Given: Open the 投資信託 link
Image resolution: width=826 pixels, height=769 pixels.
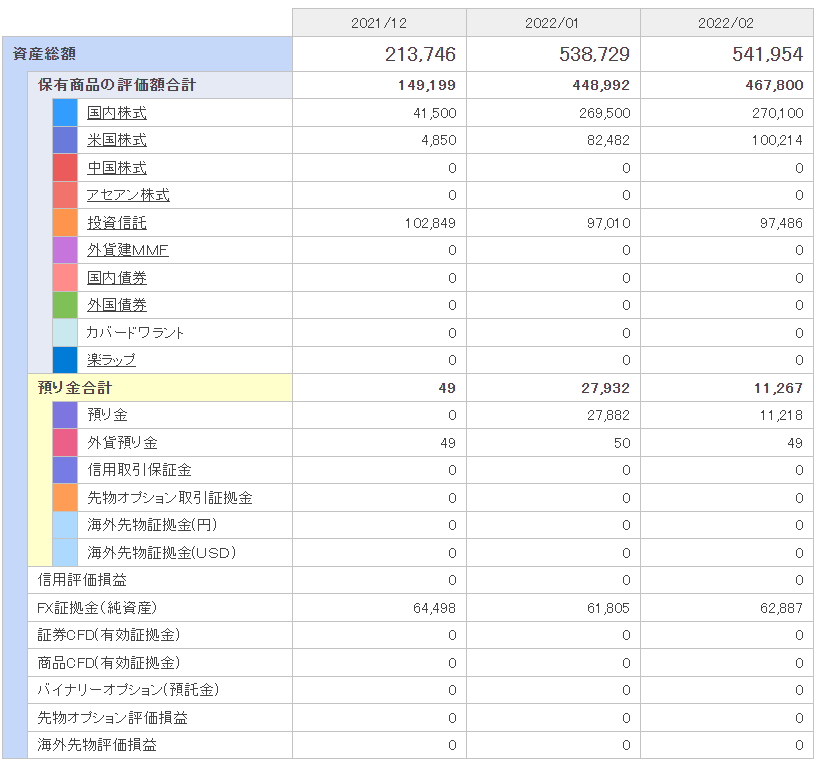Looking at the screenshot, I should [116, 223].
